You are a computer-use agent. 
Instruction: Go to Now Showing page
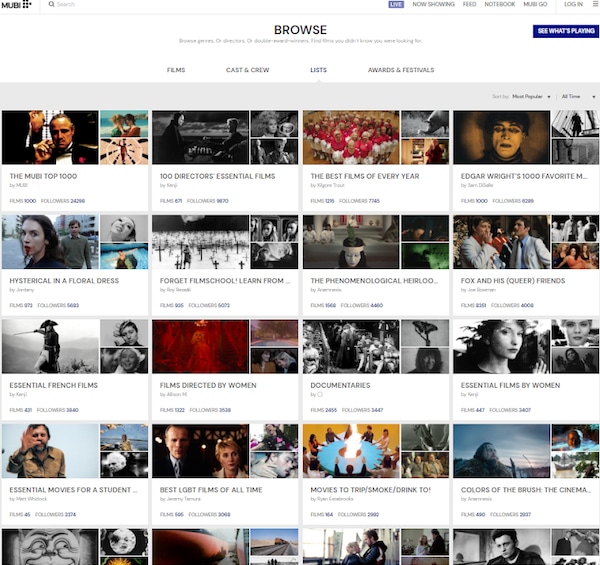tap(433, 5)
